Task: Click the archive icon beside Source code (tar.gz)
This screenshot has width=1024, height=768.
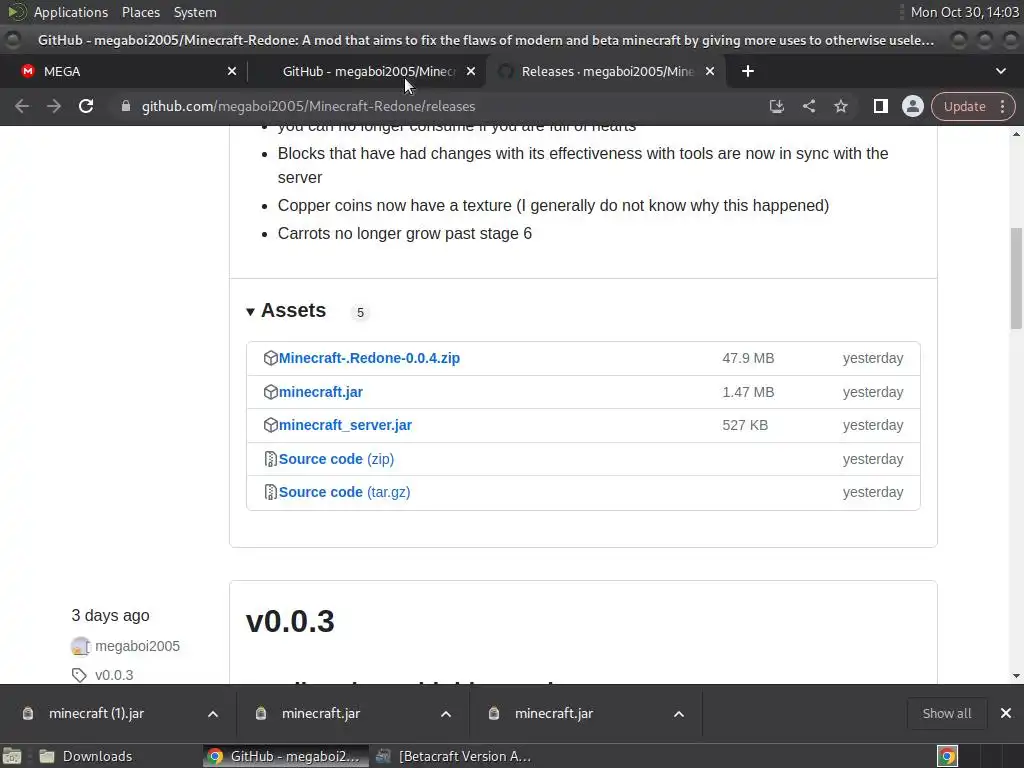Action: pos(270,492)
